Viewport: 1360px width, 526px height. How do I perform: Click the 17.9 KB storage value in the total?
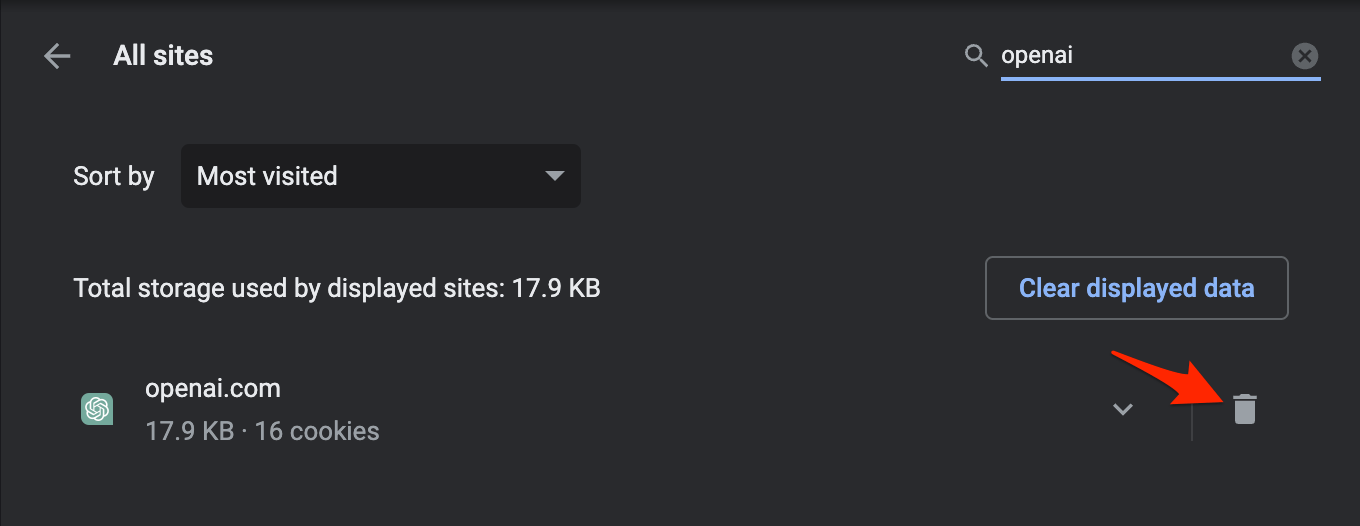556,289
